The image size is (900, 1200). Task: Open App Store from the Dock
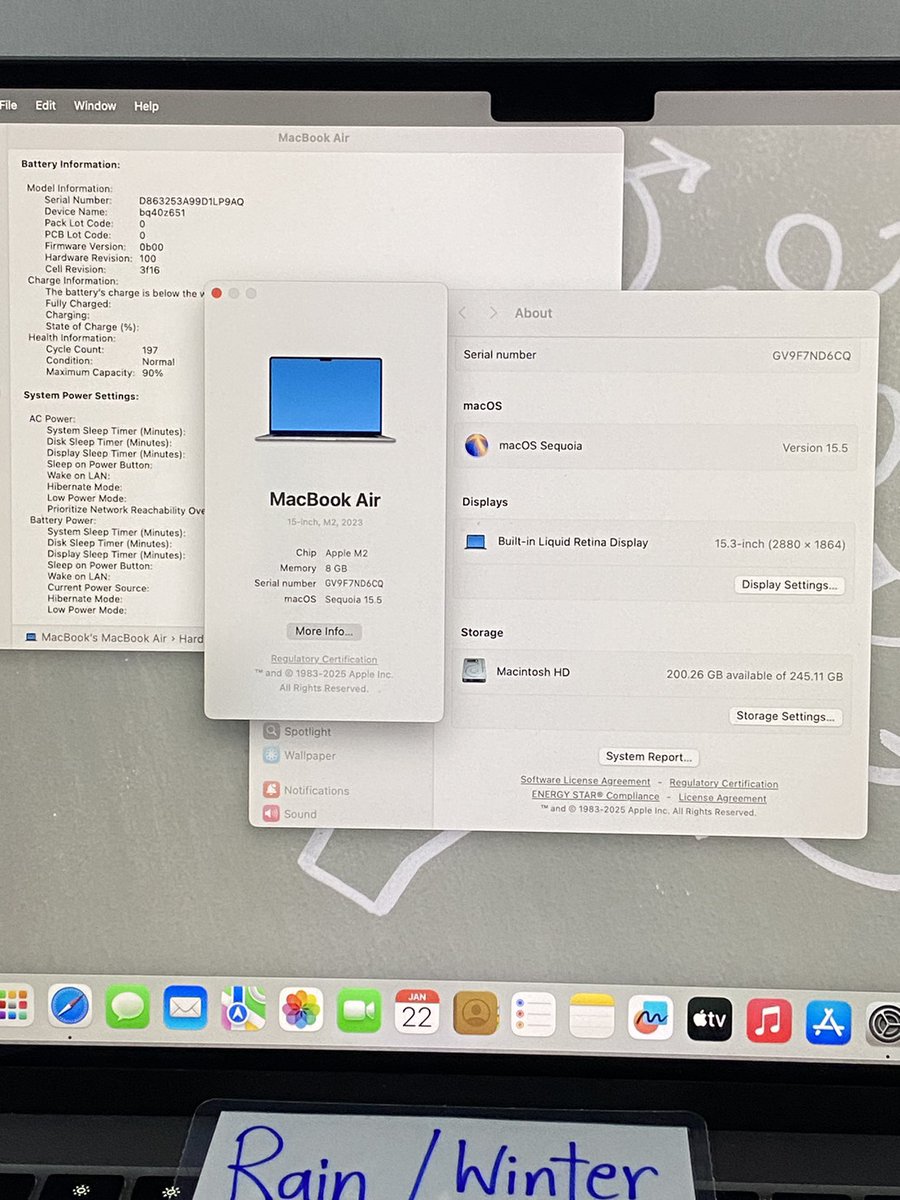[x=828, y=1022]
